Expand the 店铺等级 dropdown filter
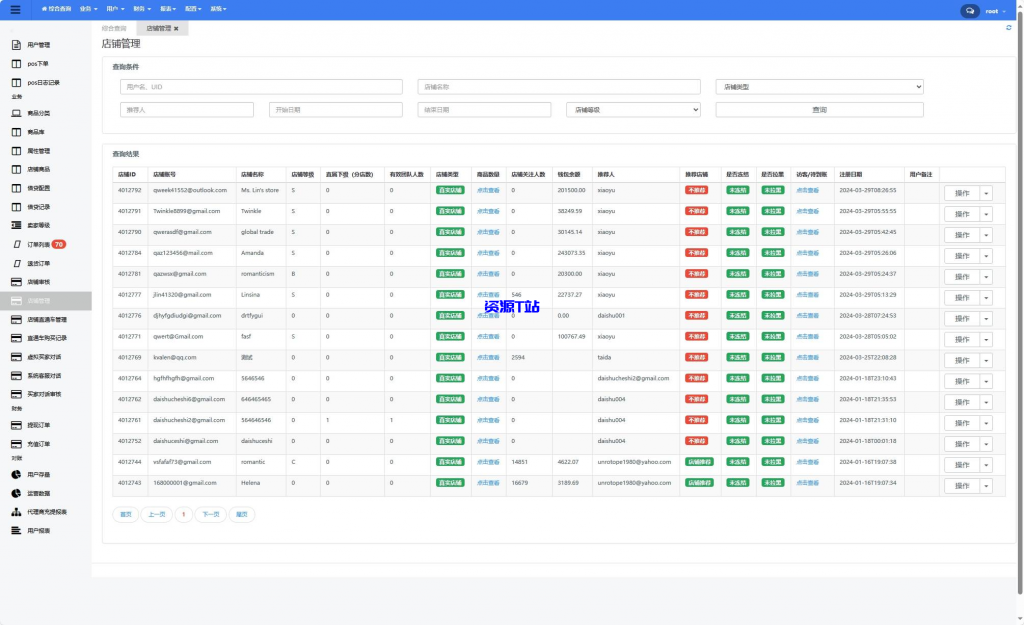Viewport: 1024px width, 625px height. (x=633, y=110)
